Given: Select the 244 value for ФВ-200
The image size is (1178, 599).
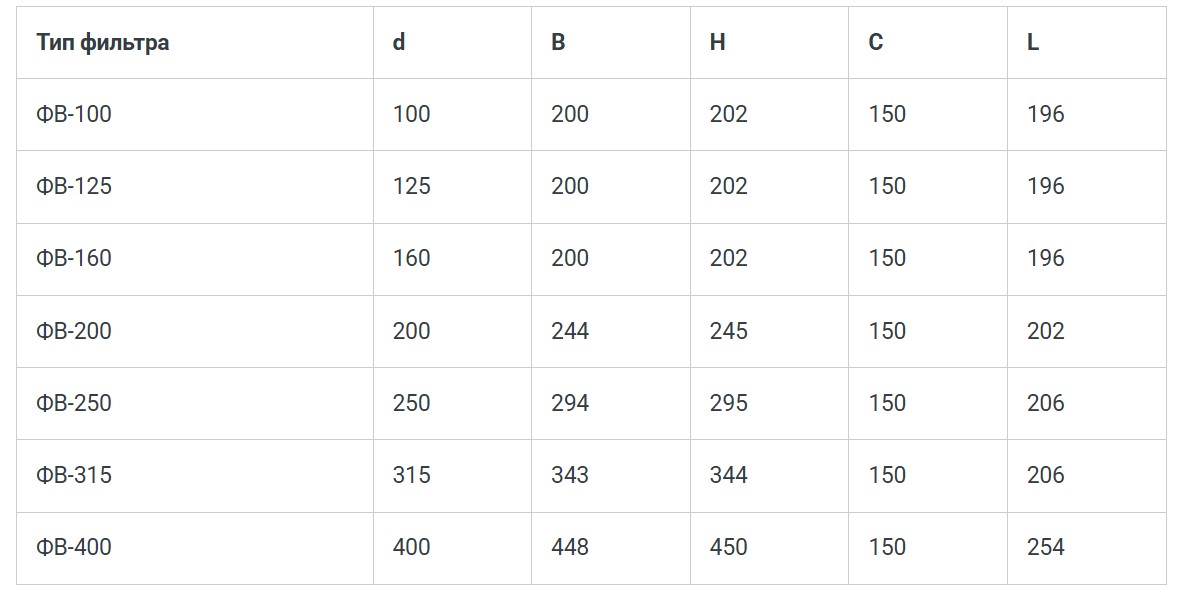Looking at the screenshot, I should [570, 331].
